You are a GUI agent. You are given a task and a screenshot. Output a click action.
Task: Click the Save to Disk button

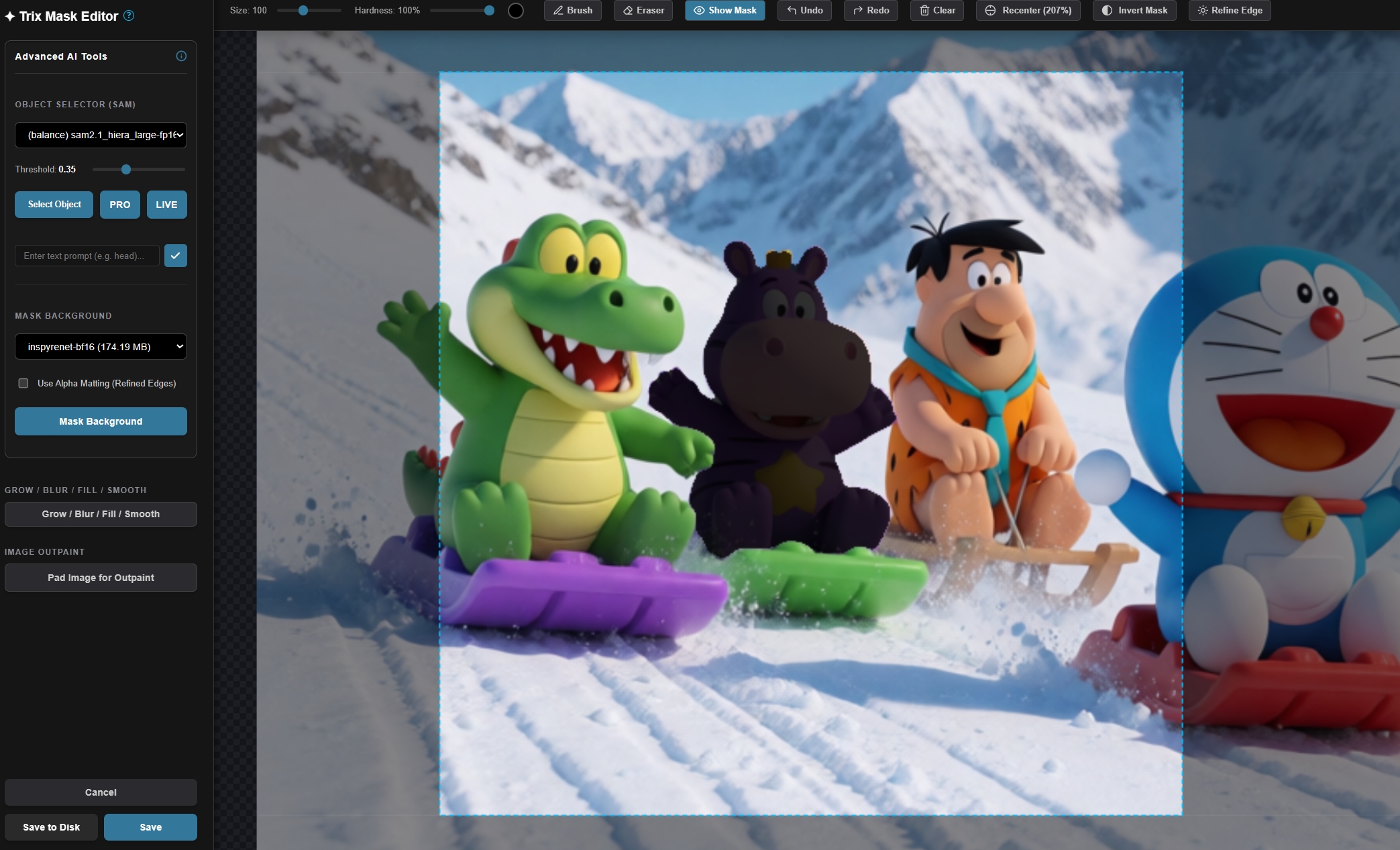pyautogui.click(x=51, y=827)
